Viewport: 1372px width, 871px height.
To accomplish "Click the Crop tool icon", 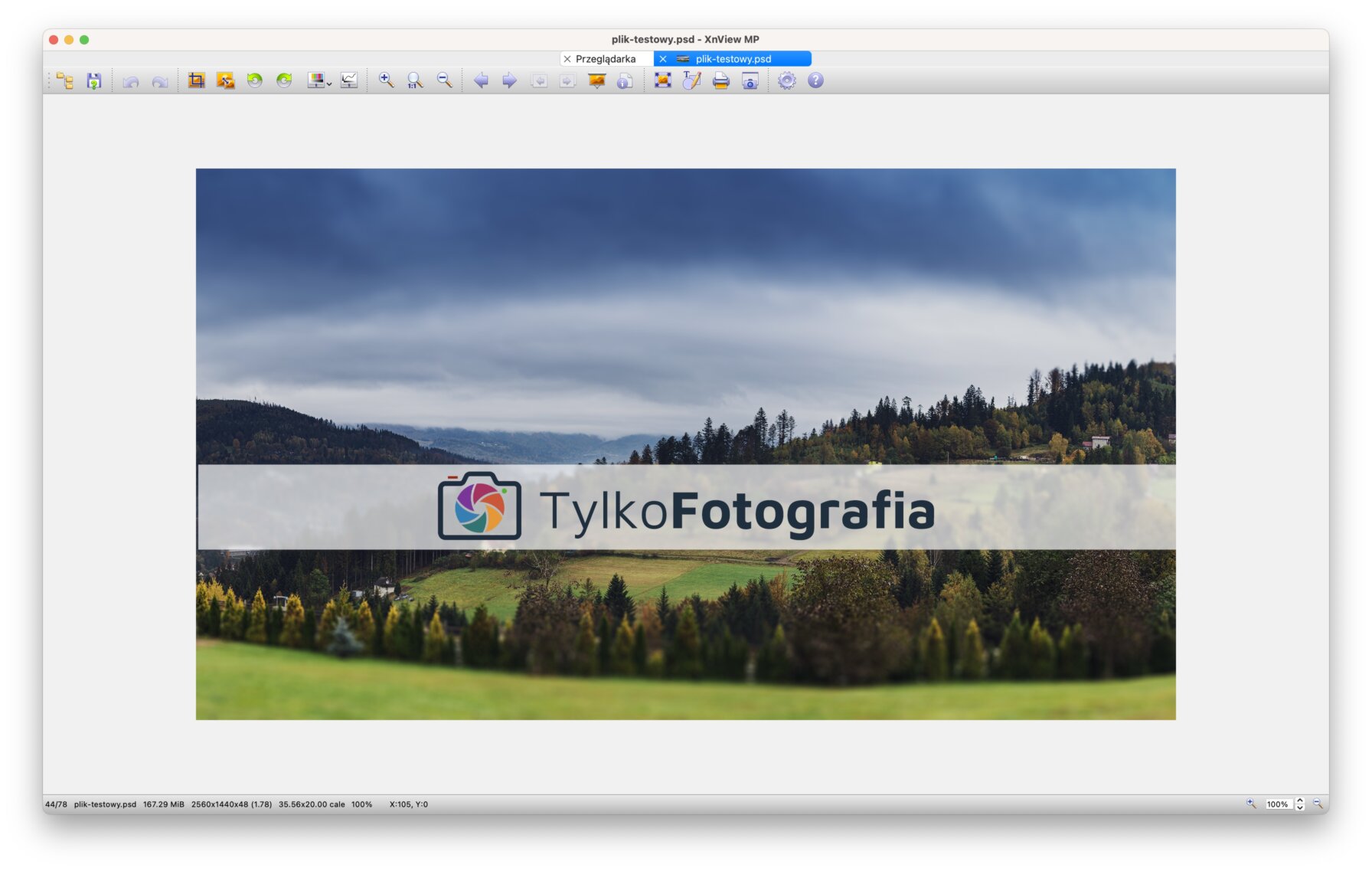I will (197, 80).
